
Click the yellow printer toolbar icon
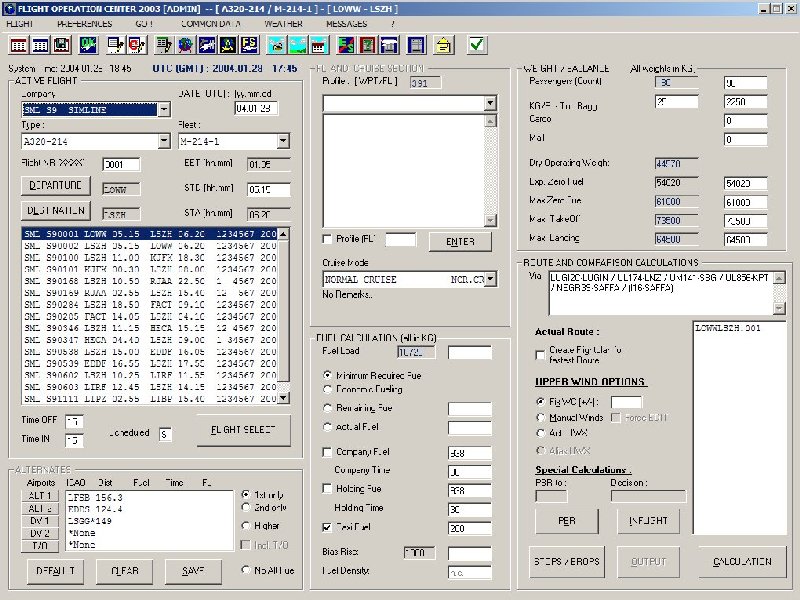click(x=444, y=45)
